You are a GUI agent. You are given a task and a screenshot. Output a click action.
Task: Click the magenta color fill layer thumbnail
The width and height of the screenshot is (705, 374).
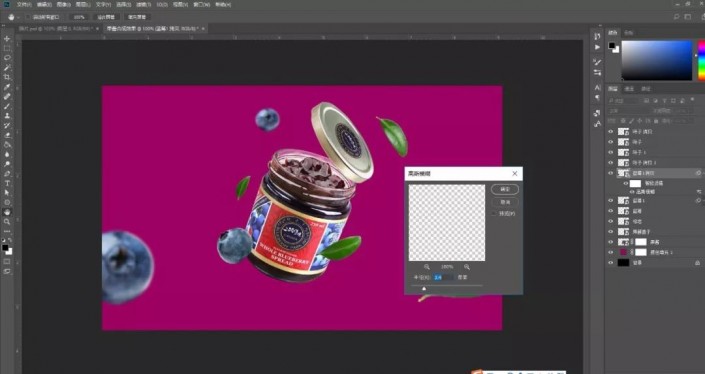tap(623, 252)
